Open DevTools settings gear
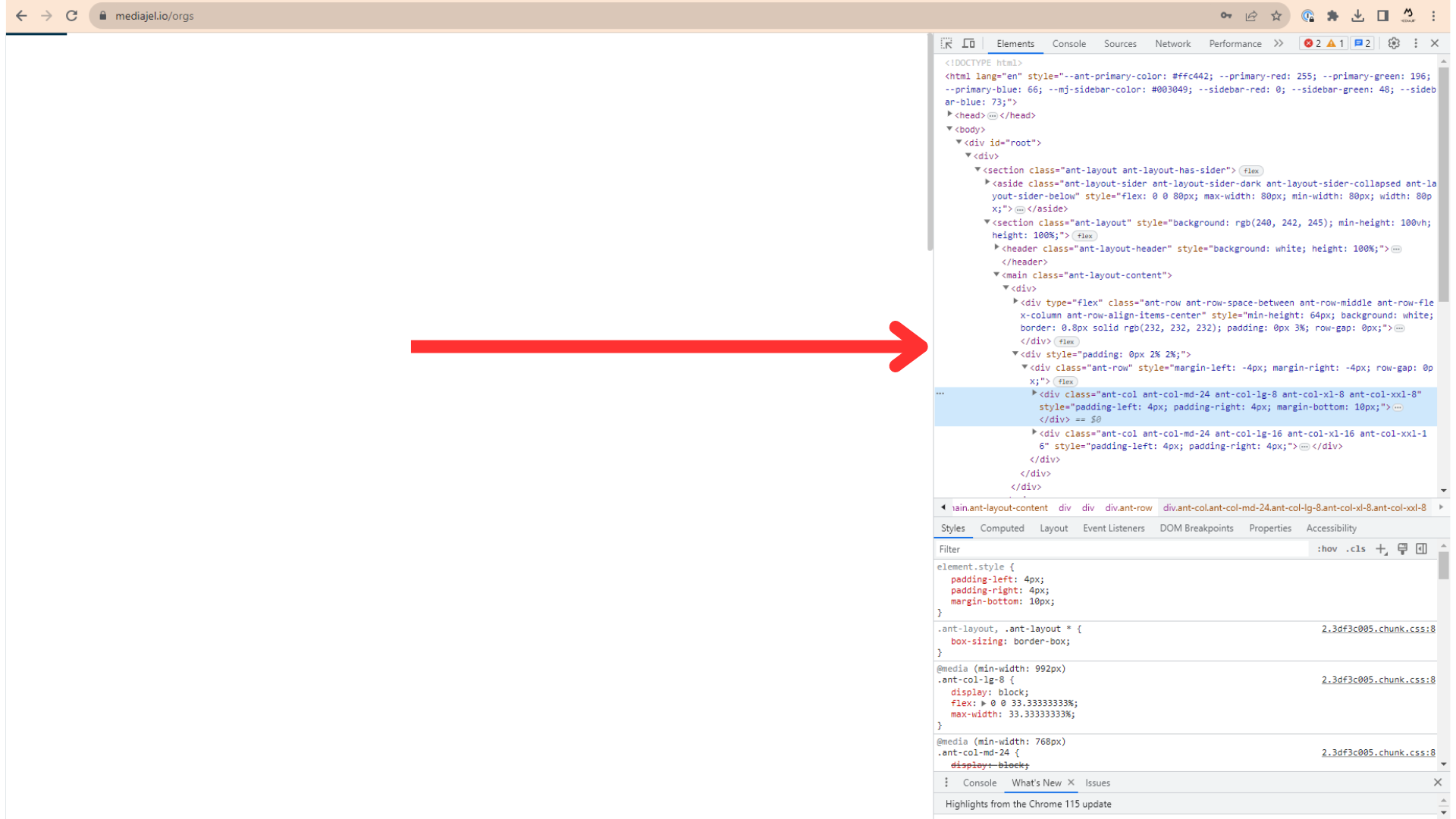The height and width of the screenshot is (819, 1456). point(1393,43)
